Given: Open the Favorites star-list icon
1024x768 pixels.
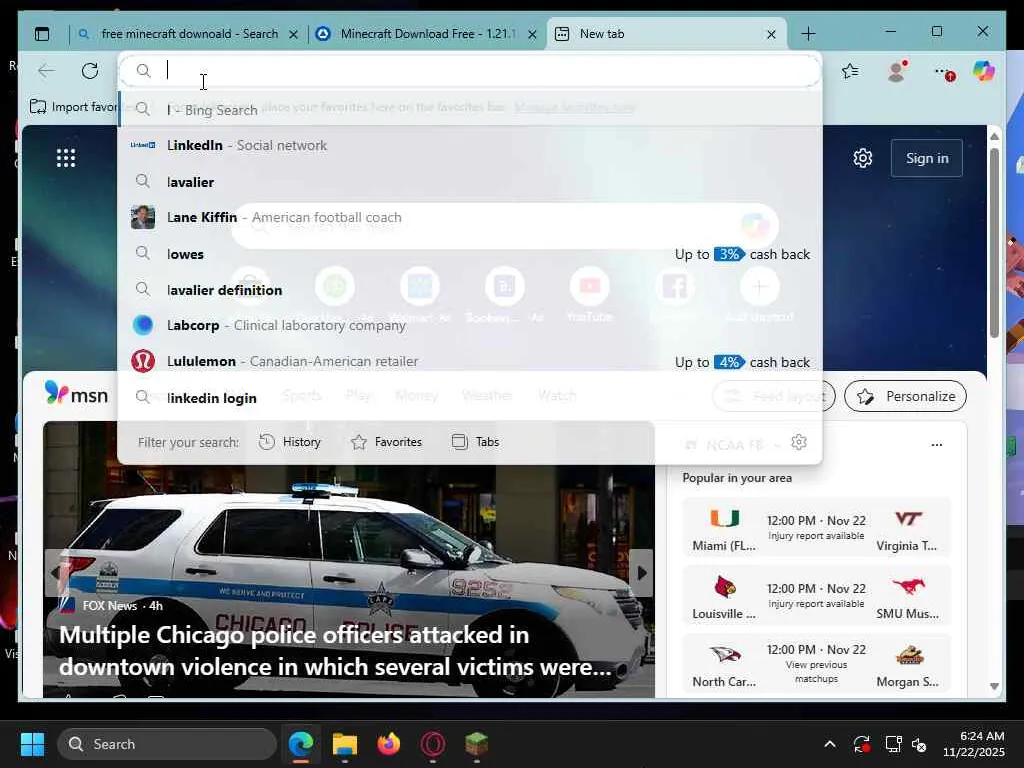Looking at the screenshot, I should point(850,71).
